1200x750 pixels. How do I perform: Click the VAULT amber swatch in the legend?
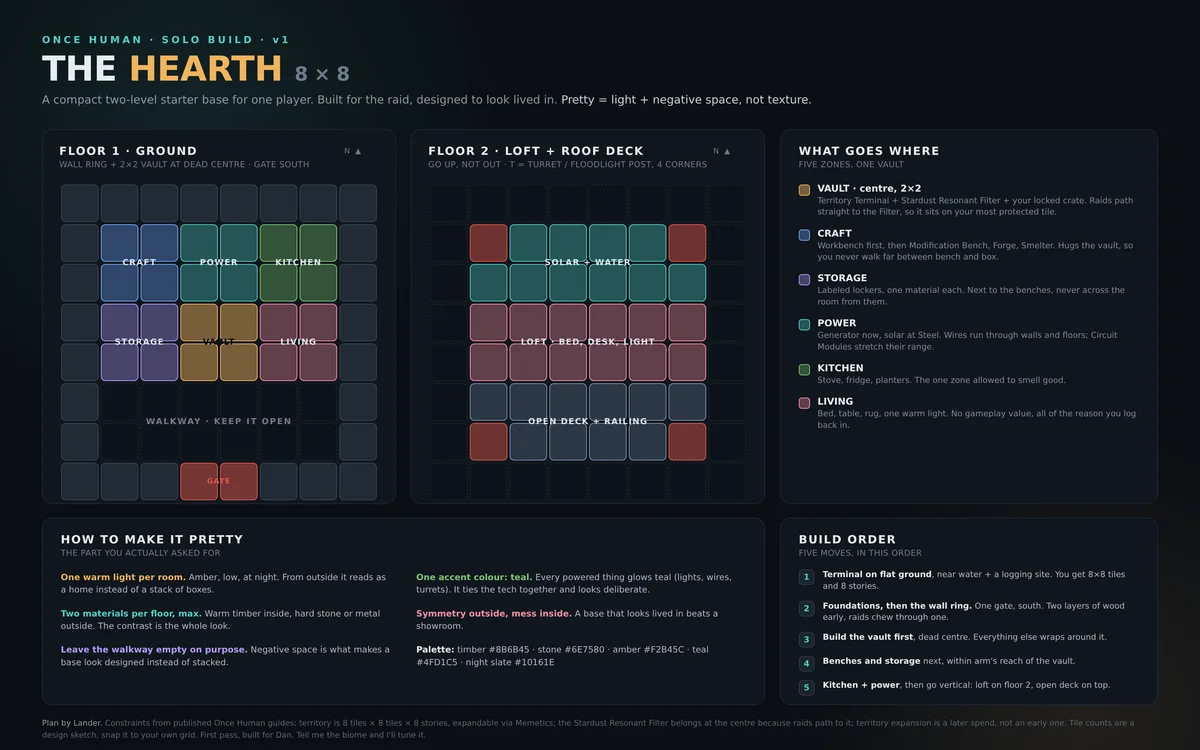click(x=804, y=189)
